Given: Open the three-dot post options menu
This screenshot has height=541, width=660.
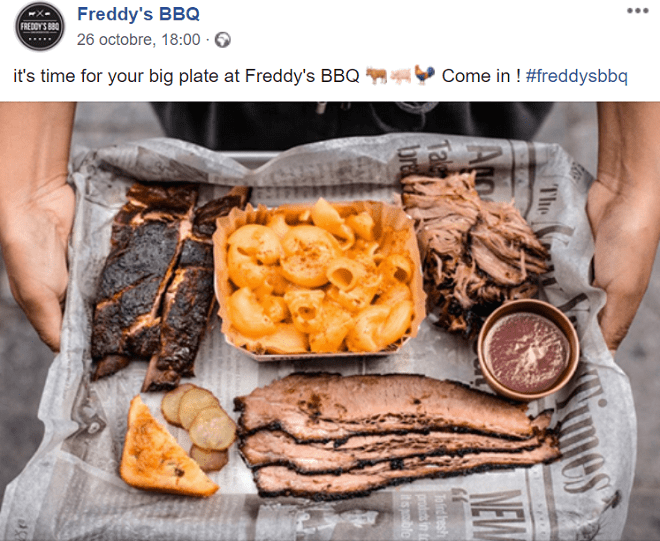Looking at the screenshot, I should [x=638, y=11].
